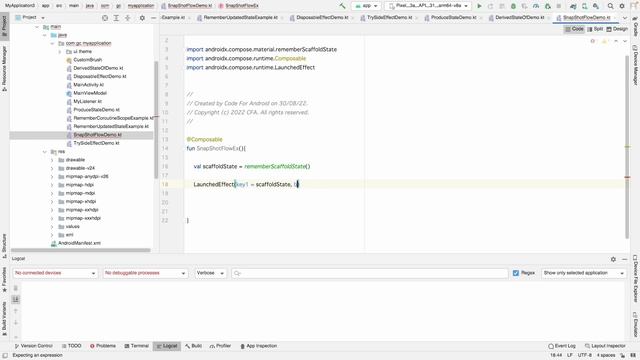Switch editor to Code view

574,29
